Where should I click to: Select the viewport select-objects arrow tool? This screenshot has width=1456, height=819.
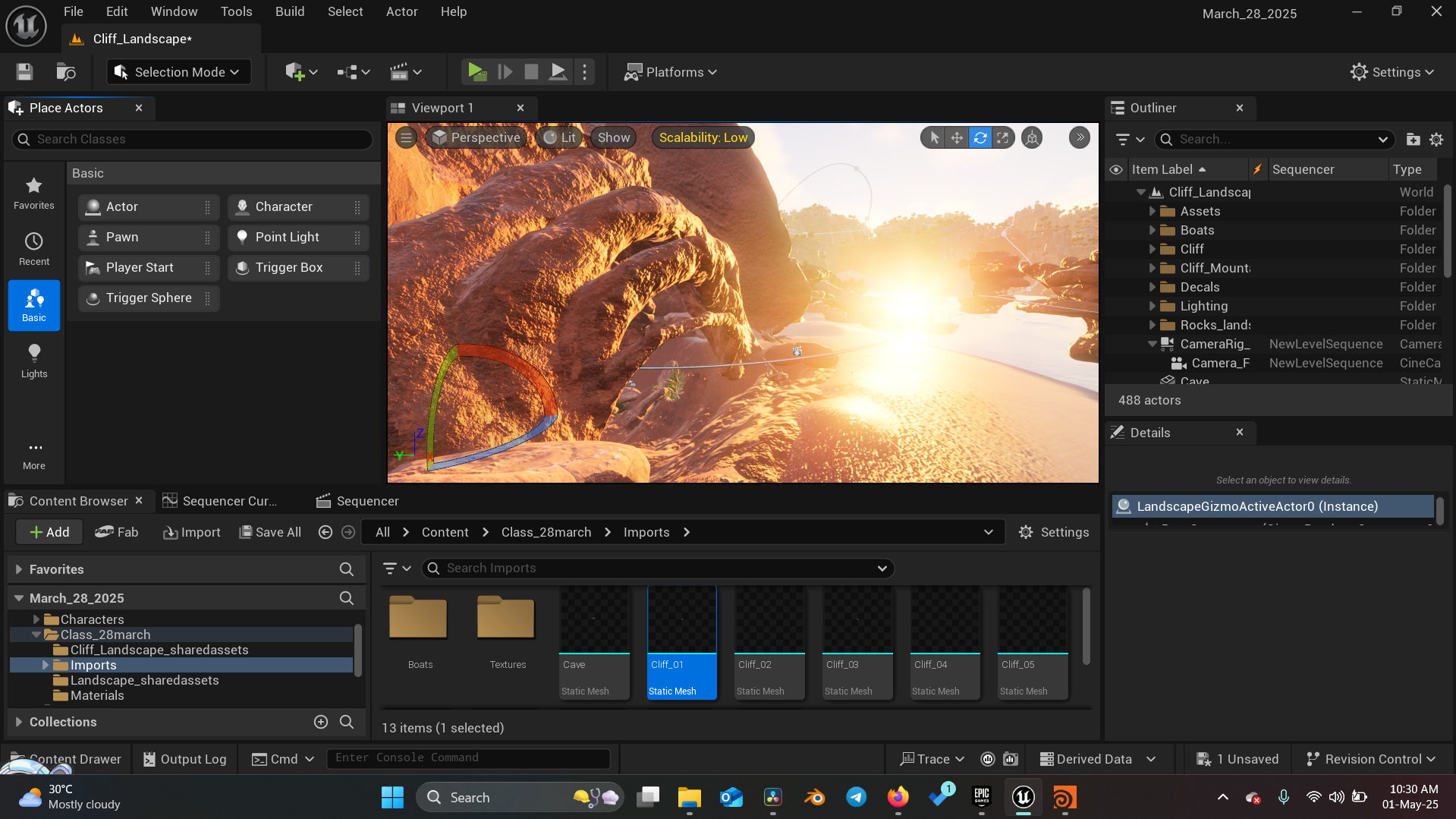tap(935, 137)
